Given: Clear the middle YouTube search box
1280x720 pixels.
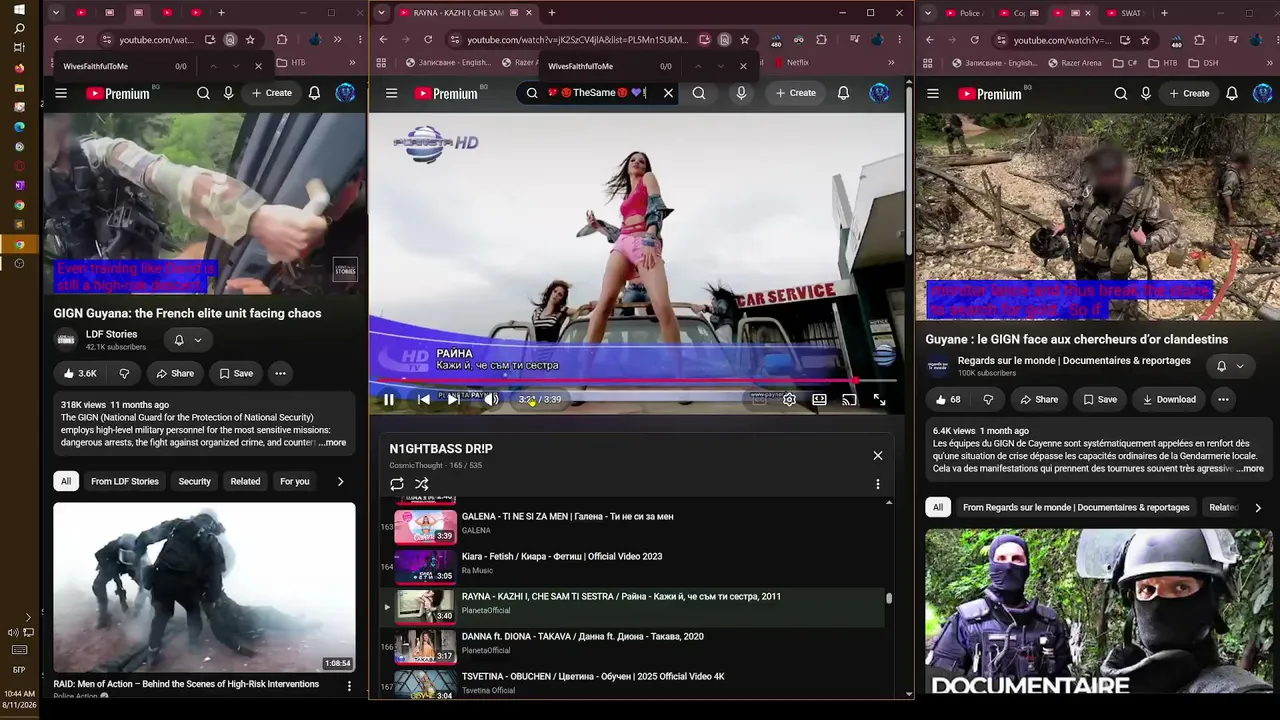Looking at the screenshot, I should pyautogui.click(x=668, y=93).
